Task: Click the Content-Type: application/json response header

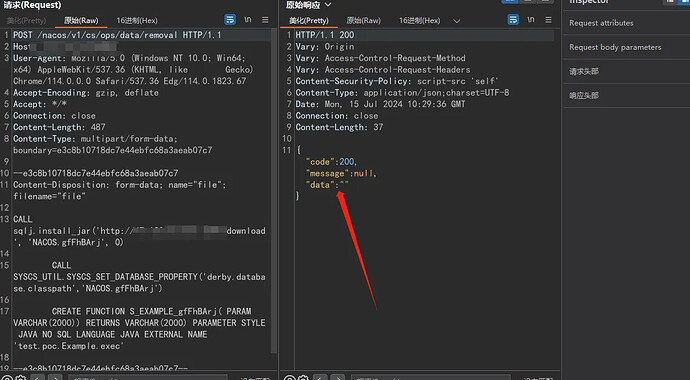Action: [402, 93]
